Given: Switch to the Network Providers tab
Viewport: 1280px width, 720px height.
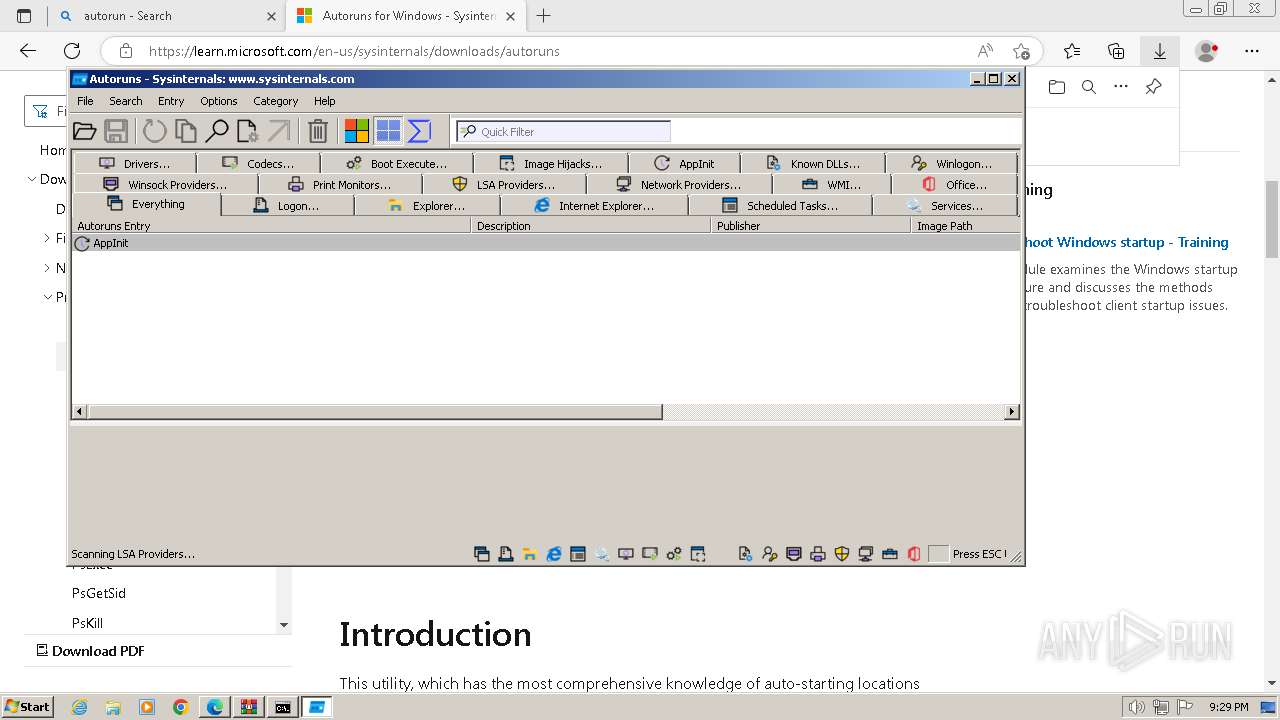Looking at the screenshot, I should pos(679,184).
